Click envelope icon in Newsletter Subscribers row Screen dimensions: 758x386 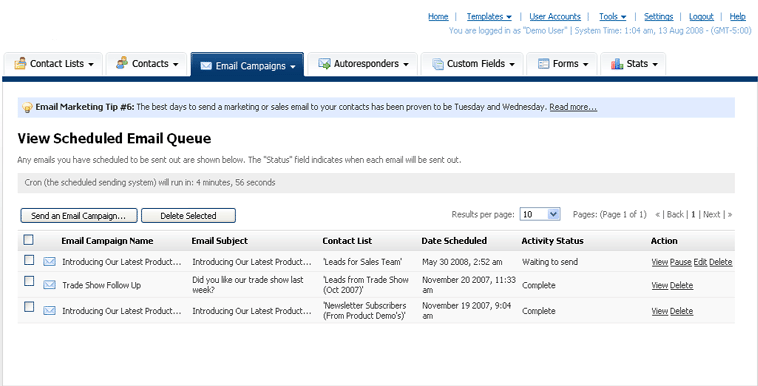pyautogui.click(x=49, y=311)
